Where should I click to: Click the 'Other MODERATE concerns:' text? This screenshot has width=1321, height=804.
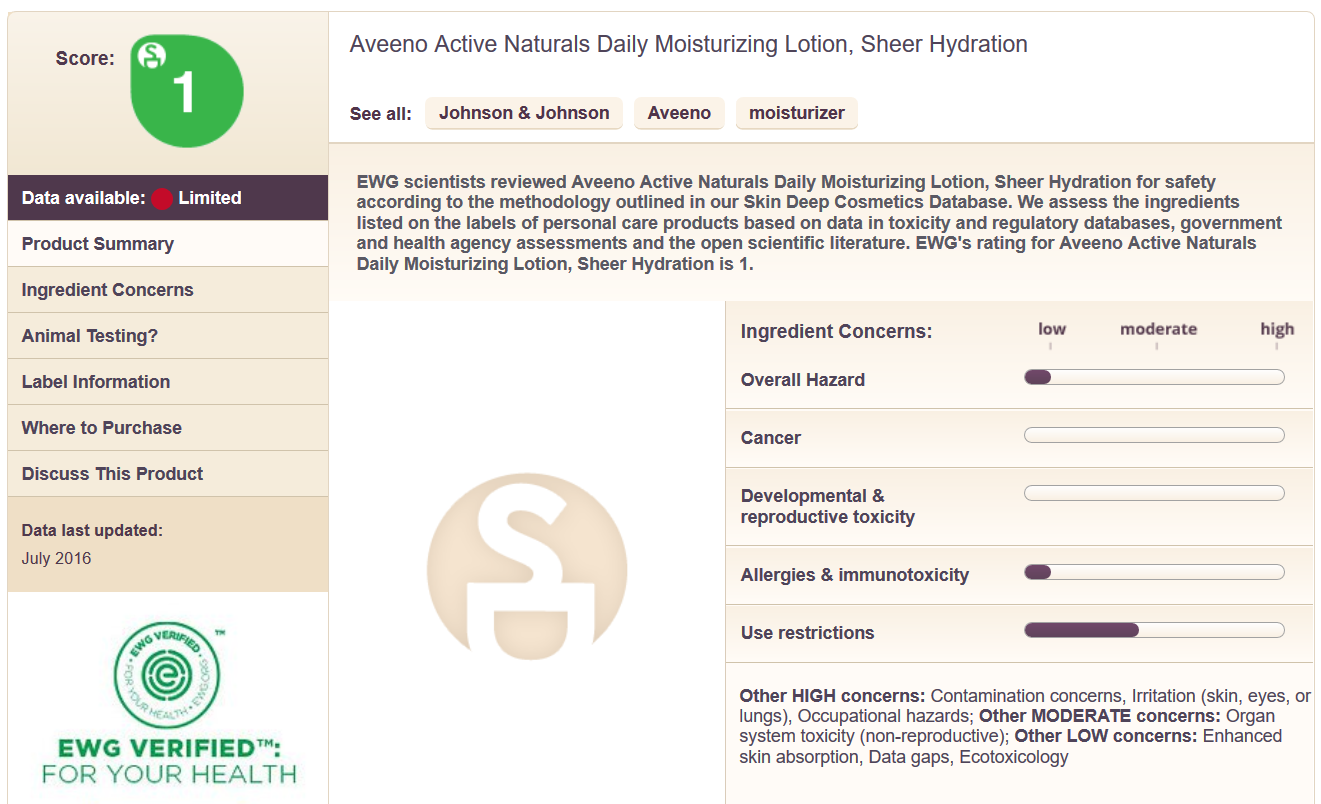coord(1099,716)
